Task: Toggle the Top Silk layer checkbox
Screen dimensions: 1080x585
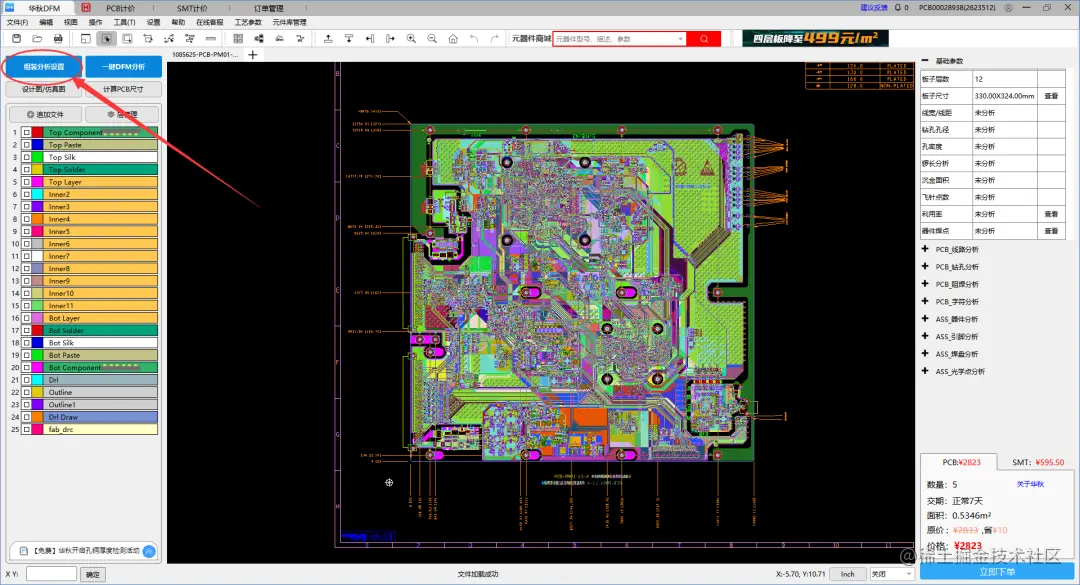Action: point(26,157)
